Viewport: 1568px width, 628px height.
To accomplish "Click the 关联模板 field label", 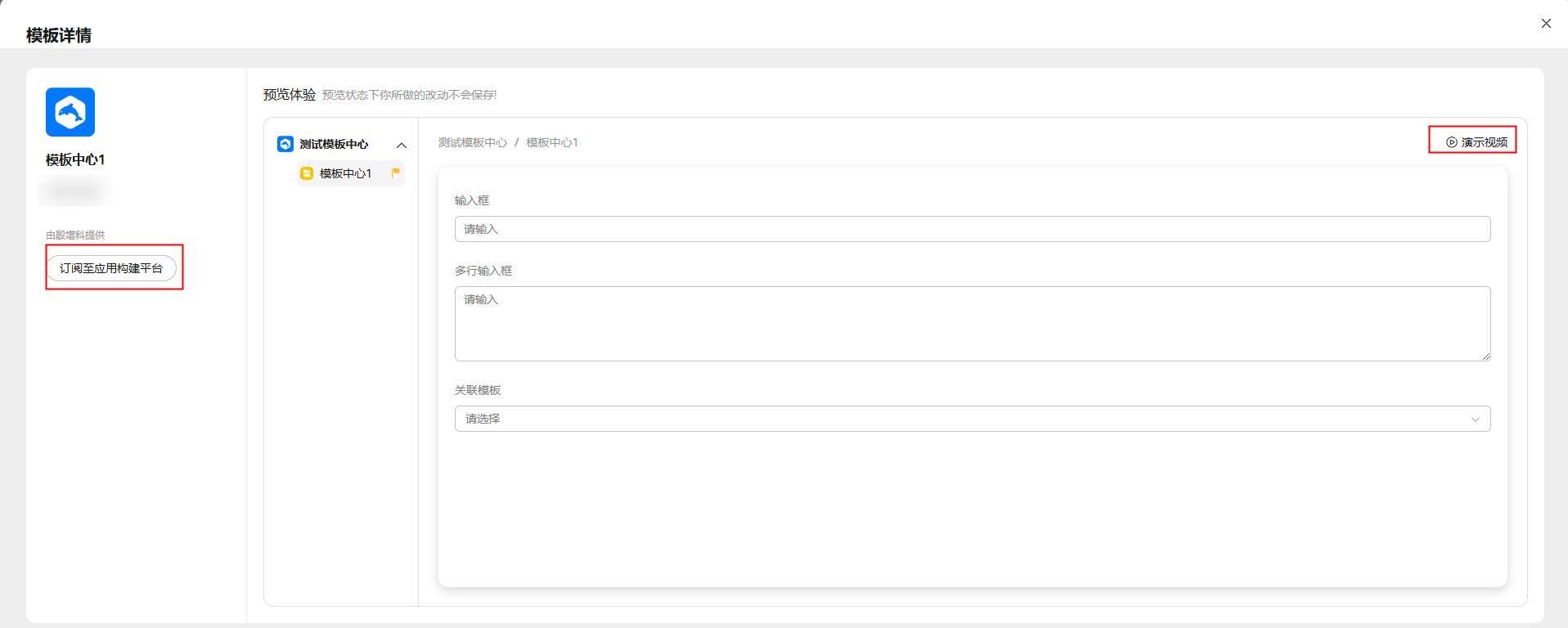I will pyautogui.click(x=478, y=390).
